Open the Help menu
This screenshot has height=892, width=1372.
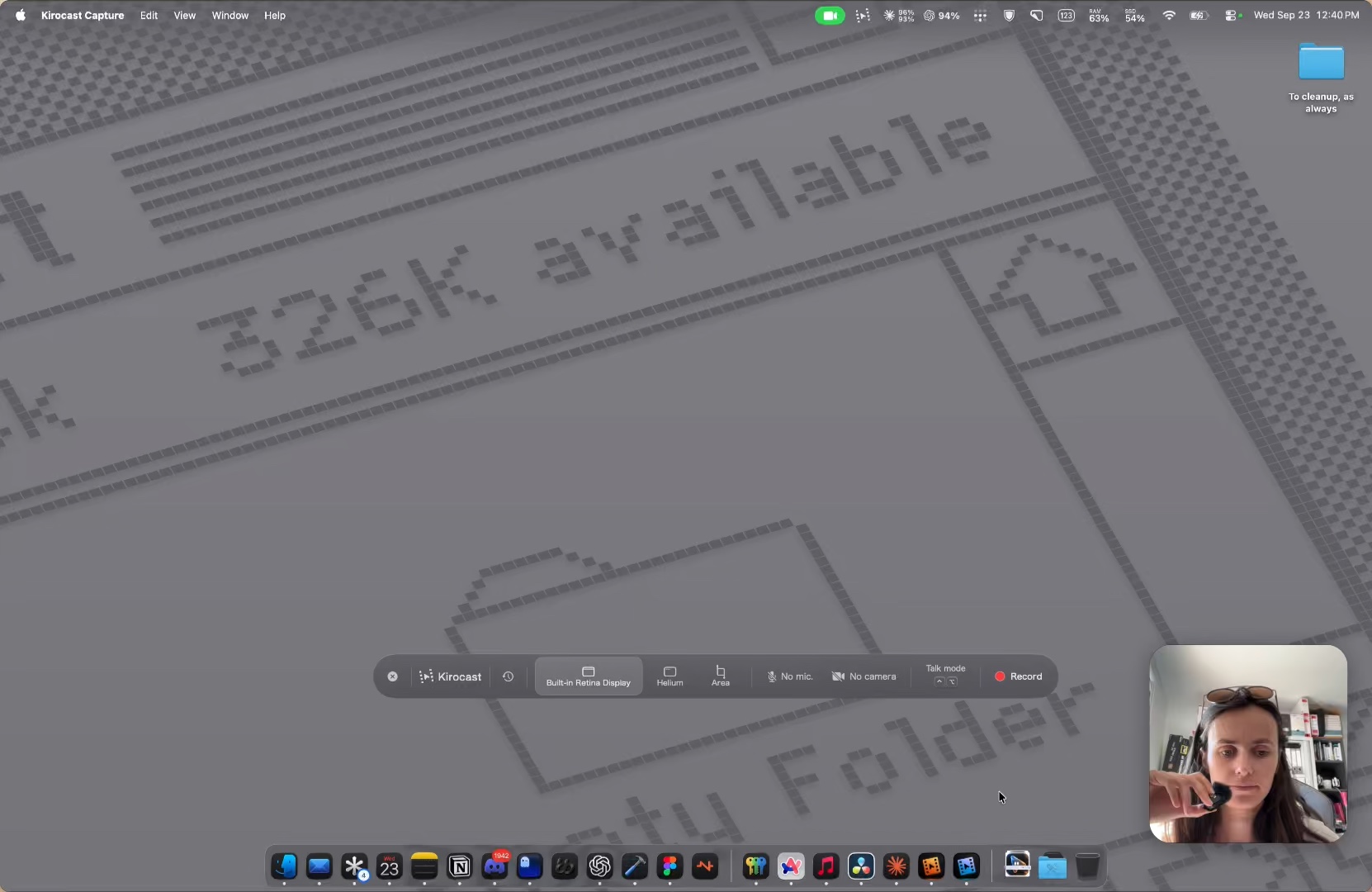tap(275, 15)
